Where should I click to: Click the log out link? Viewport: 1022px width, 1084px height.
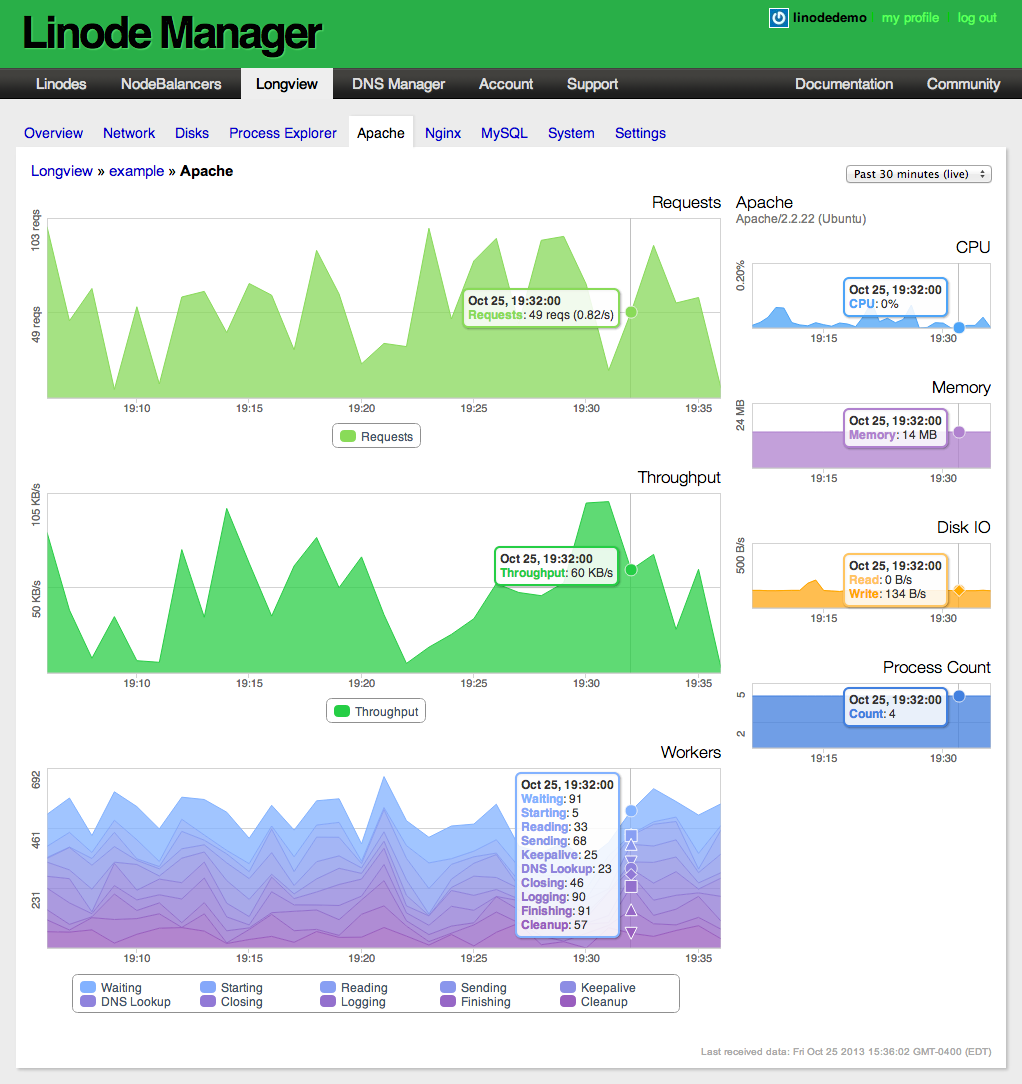[977, 18]
